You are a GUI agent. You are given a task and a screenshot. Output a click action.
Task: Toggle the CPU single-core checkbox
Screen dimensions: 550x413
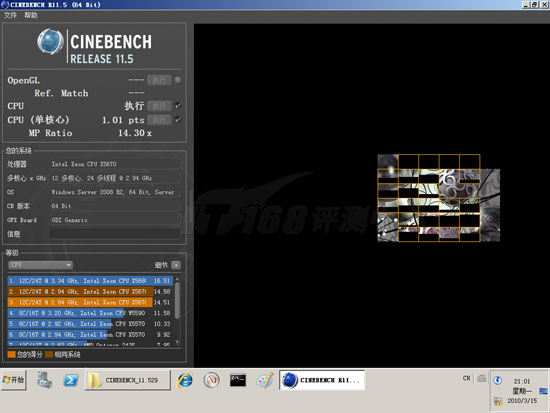[x=178, y=120]
